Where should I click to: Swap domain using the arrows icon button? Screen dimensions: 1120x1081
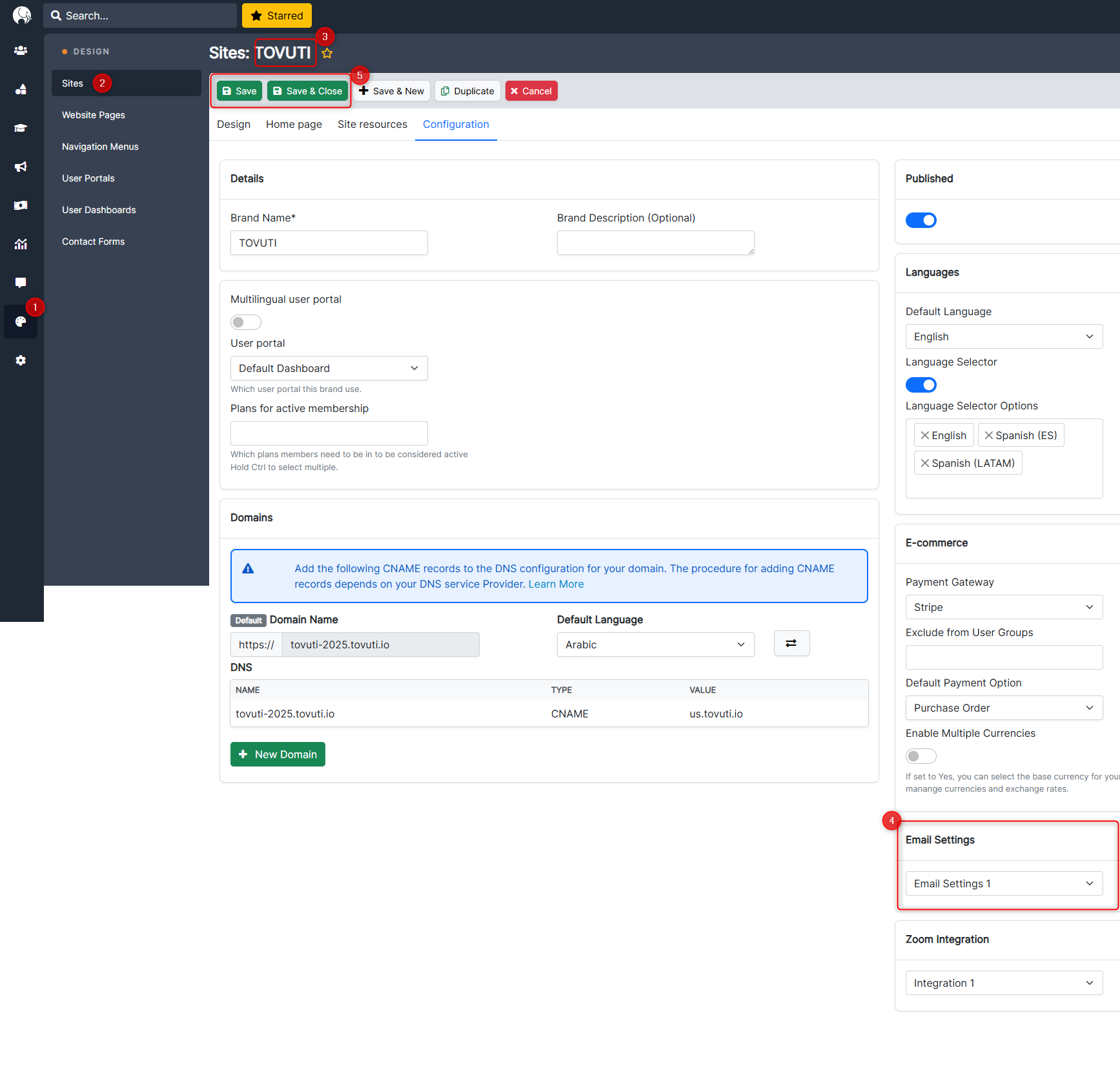(x=791, y=643)
